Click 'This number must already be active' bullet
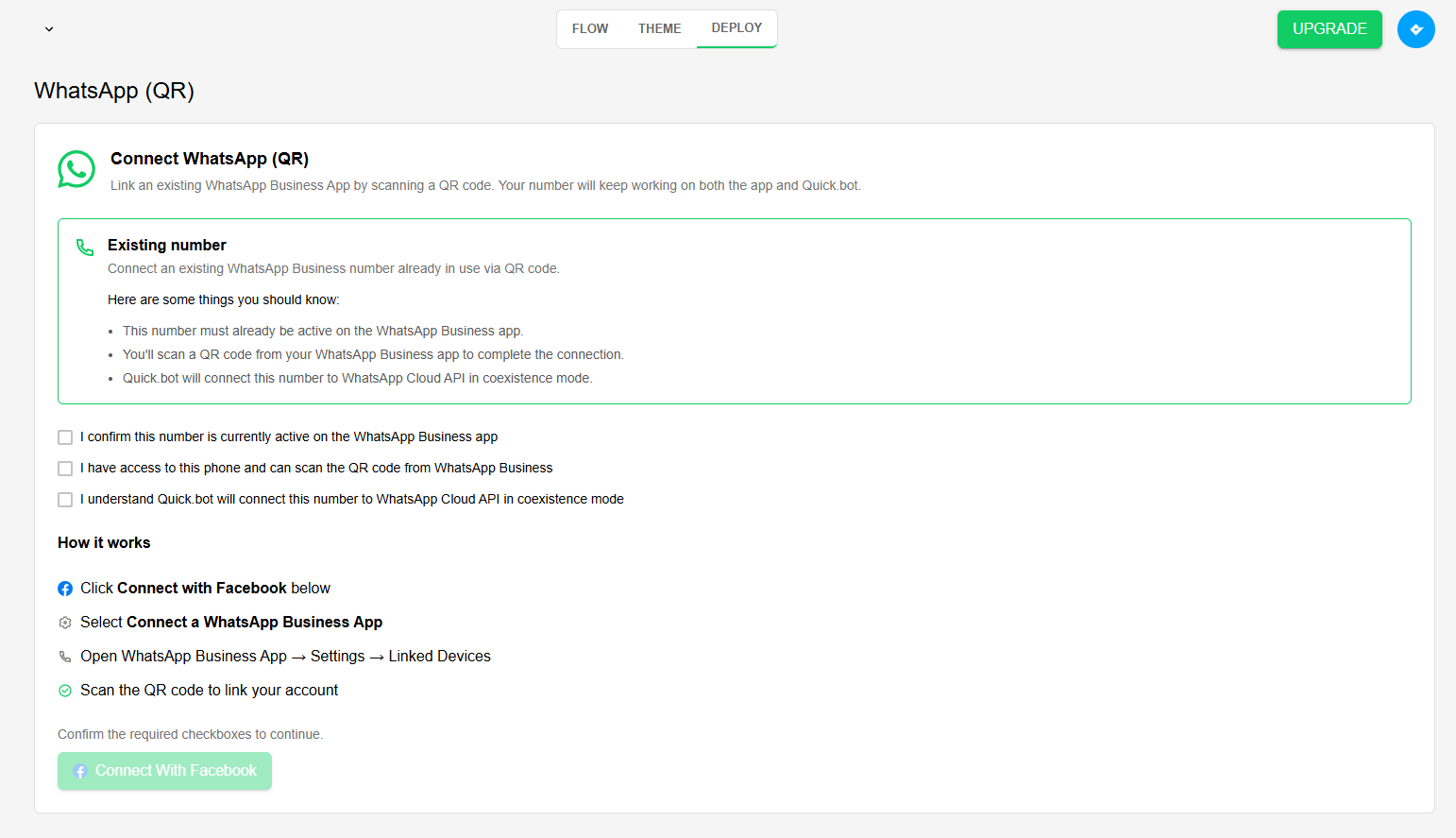Viewport: 1456px width, 838px height. pyautogui.click(x=323, y=331)
